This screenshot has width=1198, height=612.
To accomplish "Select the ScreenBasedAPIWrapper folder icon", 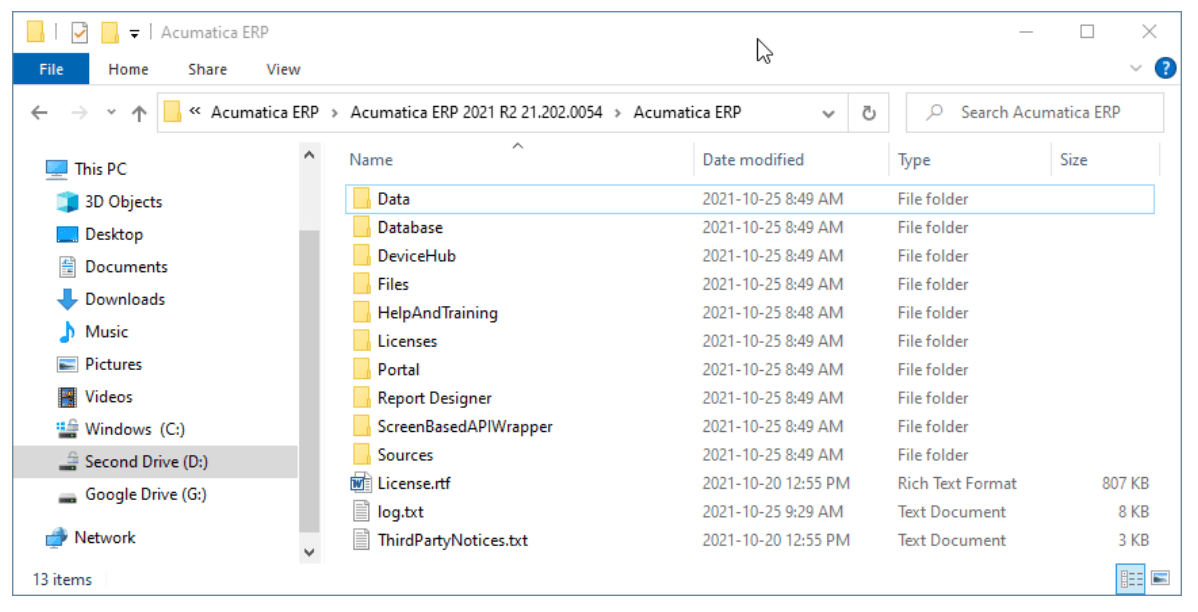I will pos(361,426).
